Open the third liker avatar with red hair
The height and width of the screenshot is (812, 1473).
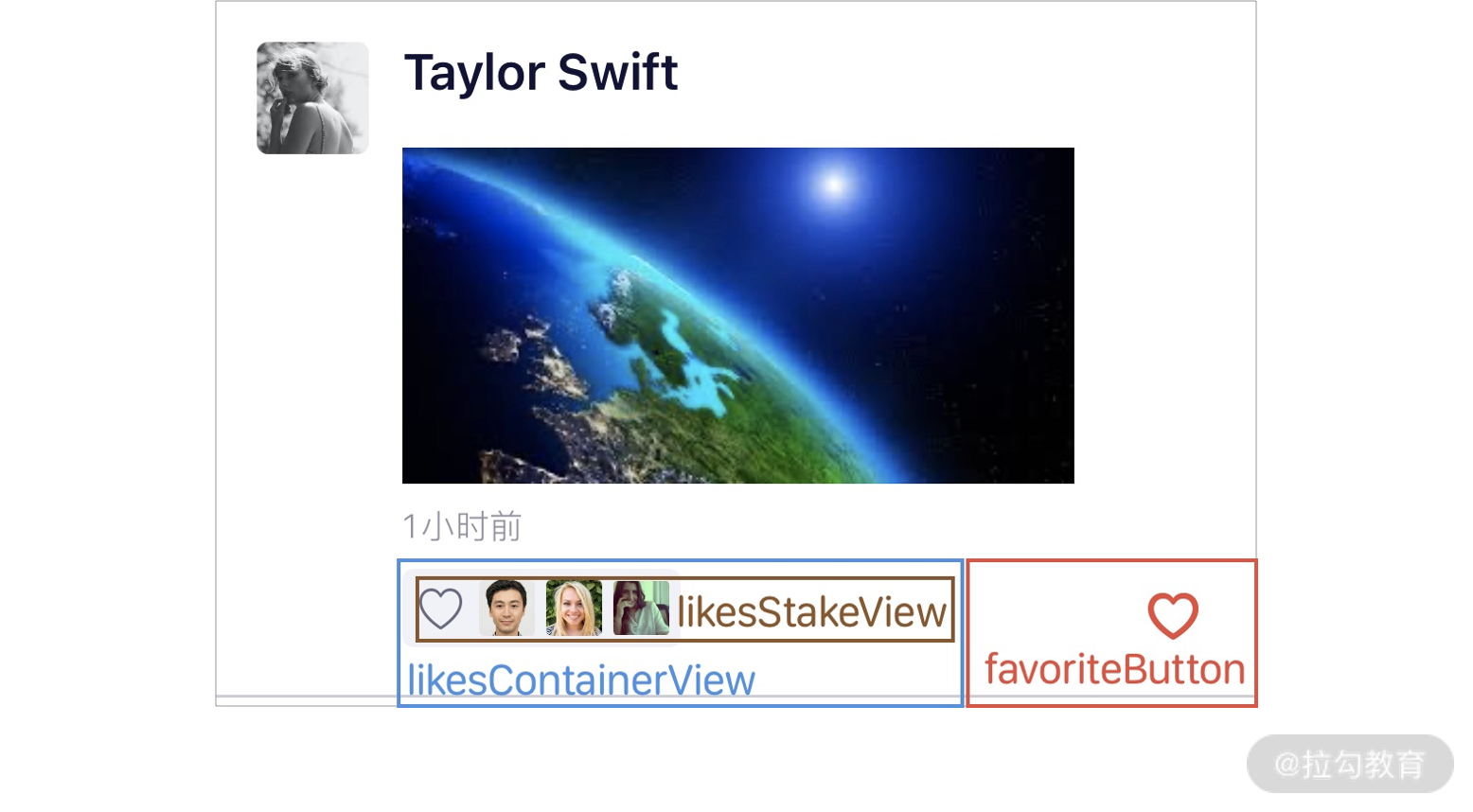pos(641,609)
